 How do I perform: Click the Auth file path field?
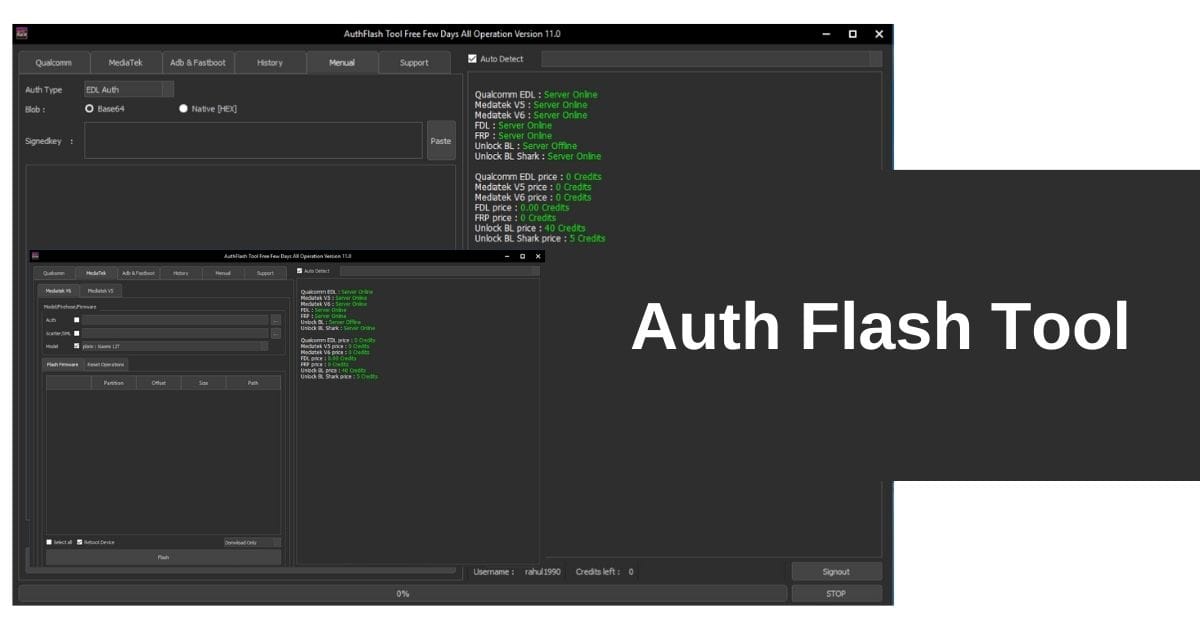click(x=176, y=320)
